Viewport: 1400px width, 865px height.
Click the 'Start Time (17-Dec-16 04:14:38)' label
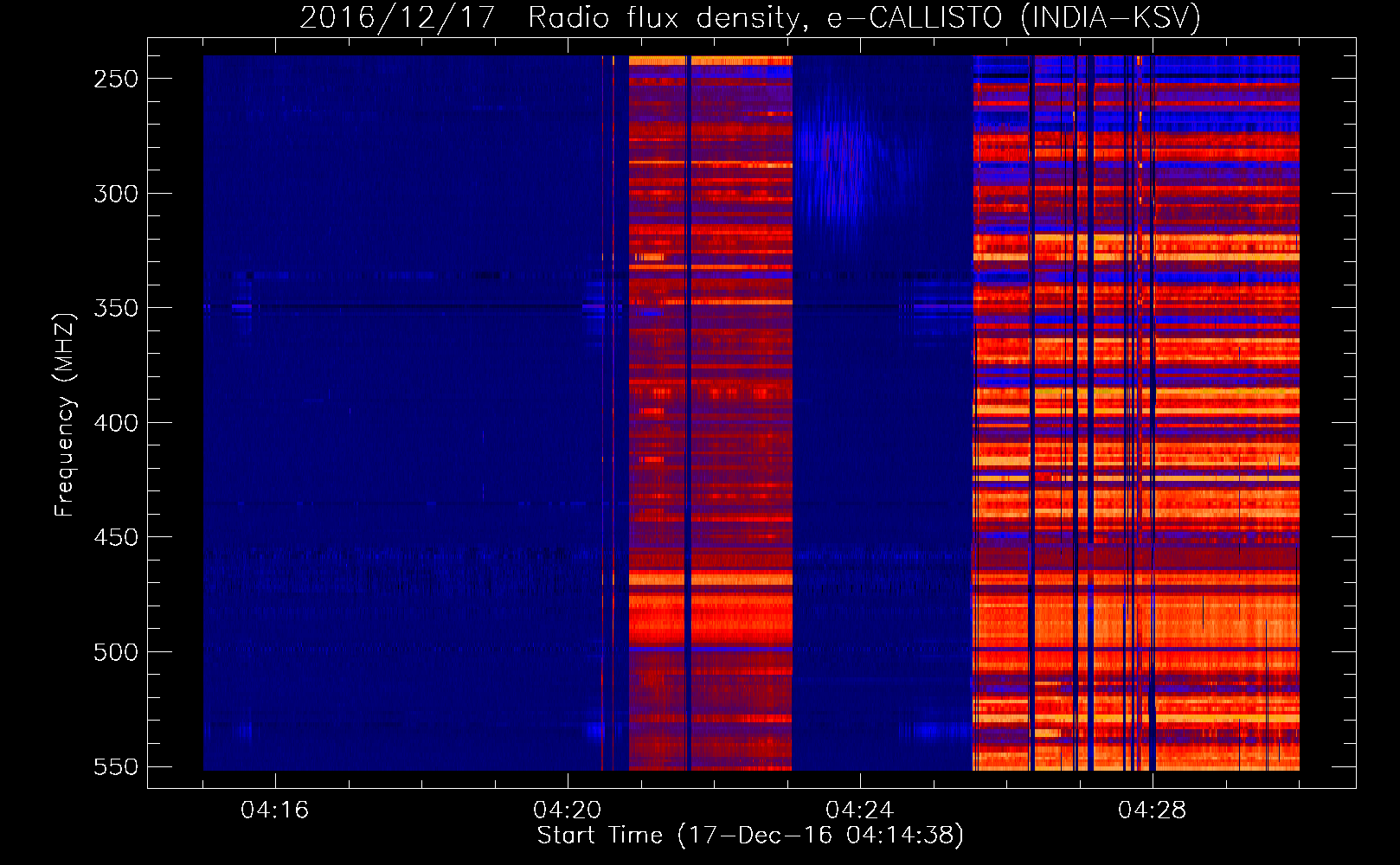(750, 836)
